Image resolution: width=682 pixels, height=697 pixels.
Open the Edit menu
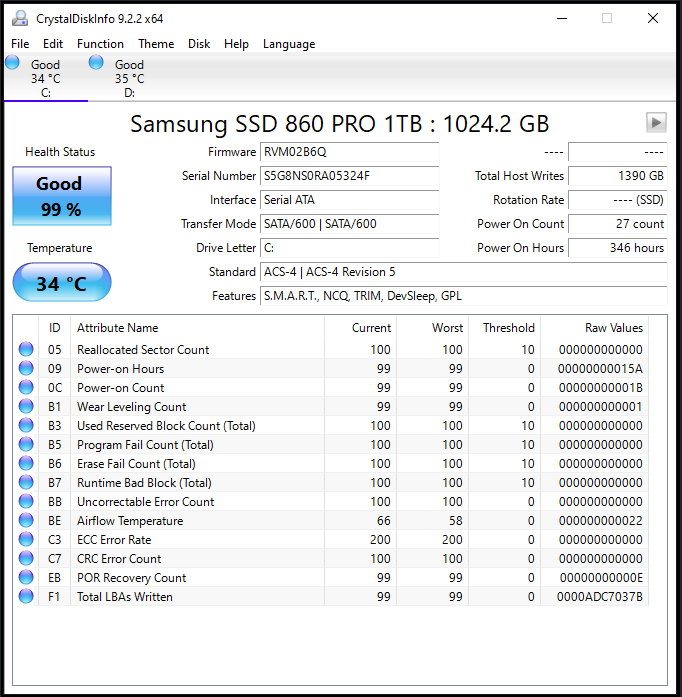pyautogui.click(x=53, y=44)
